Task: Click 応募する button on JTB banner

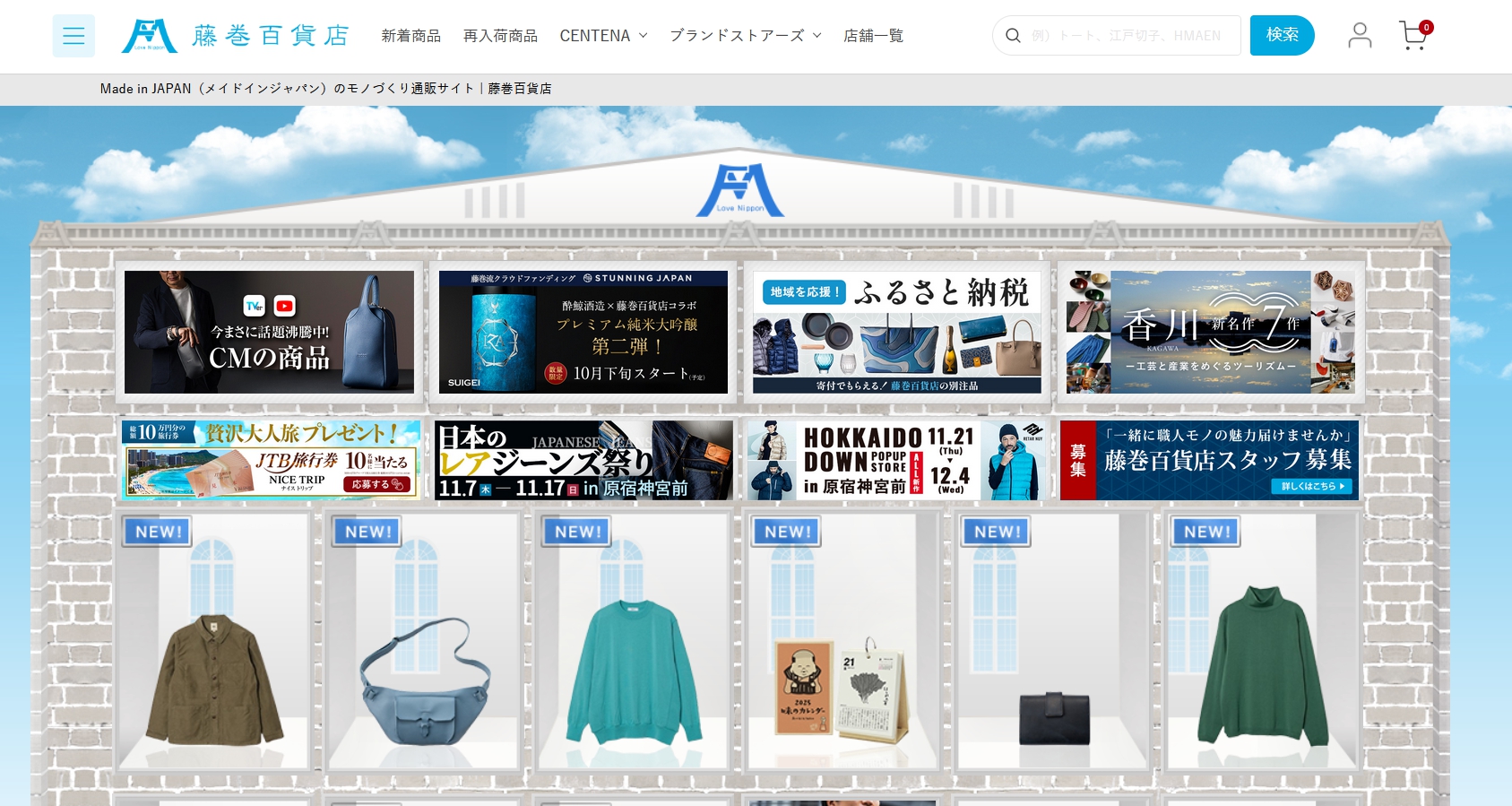Action: 377,484
